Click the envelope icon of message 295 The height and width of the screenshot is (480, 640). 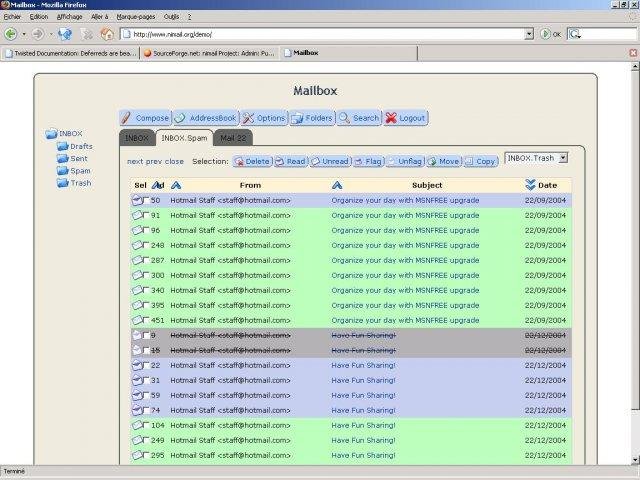point(138,455)
